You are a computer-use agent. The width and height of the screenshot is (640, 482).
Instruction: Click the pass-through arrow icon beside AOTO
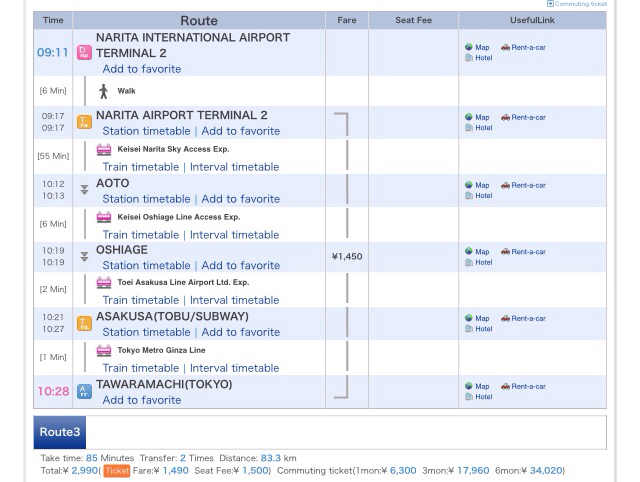coord(84,190)
